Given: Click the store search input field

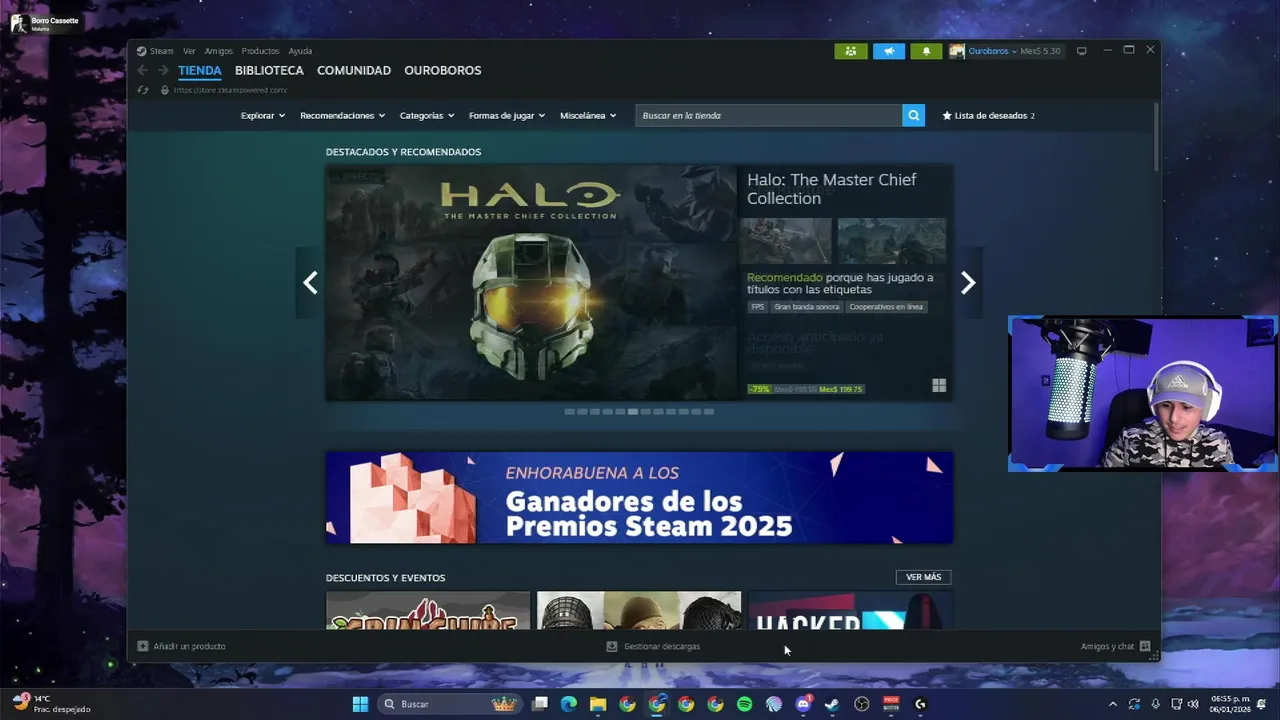Looking at the screenshot, I should click(x=768, y=115).
